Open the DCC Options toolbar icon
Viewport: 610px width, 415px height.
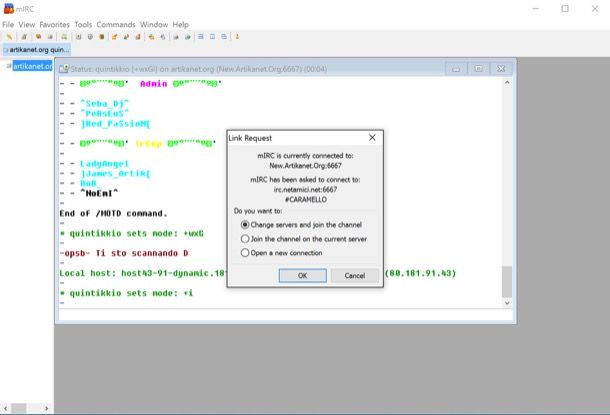click(138, 37)
